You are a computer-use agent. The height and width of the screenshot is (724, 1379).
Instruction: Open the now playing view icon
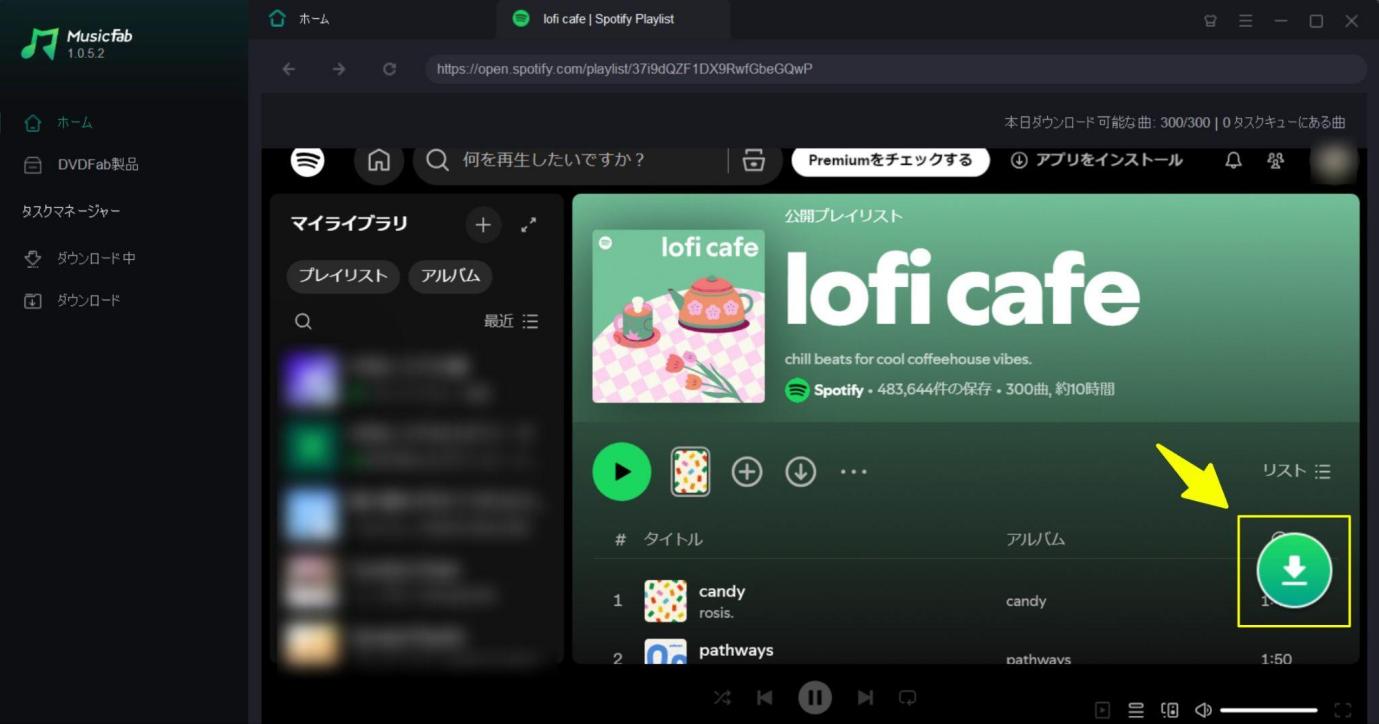1102,710
